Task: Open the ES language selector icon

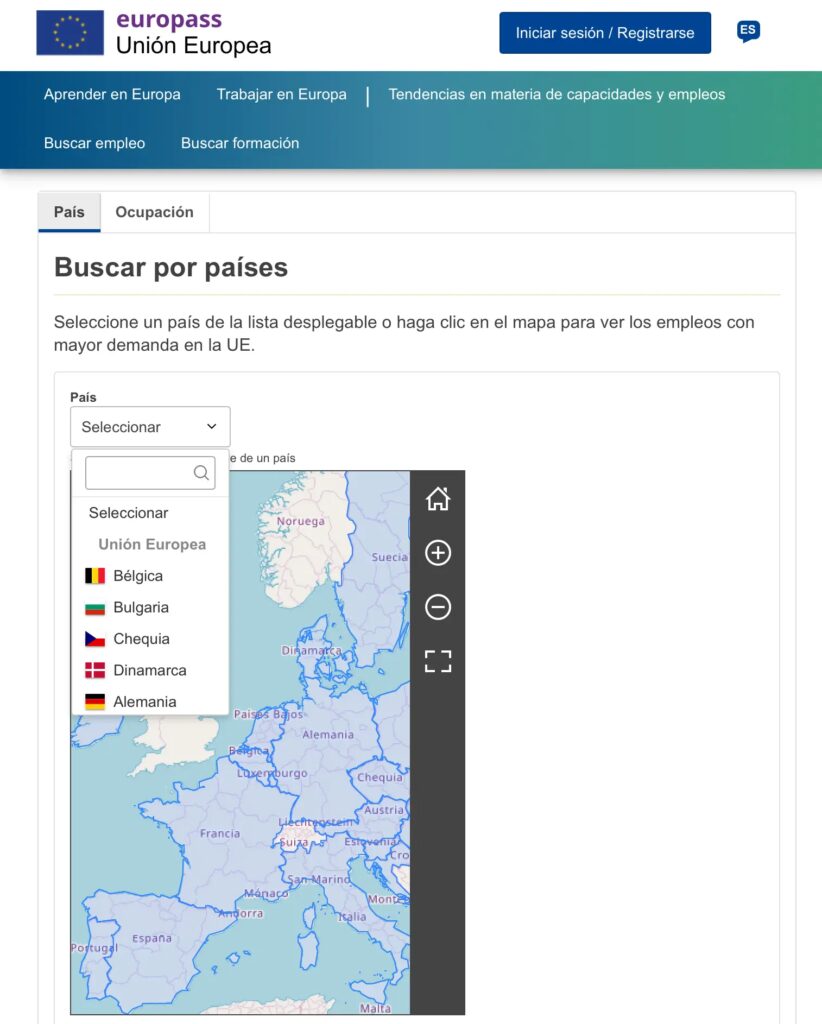Action: pos(747,32)
